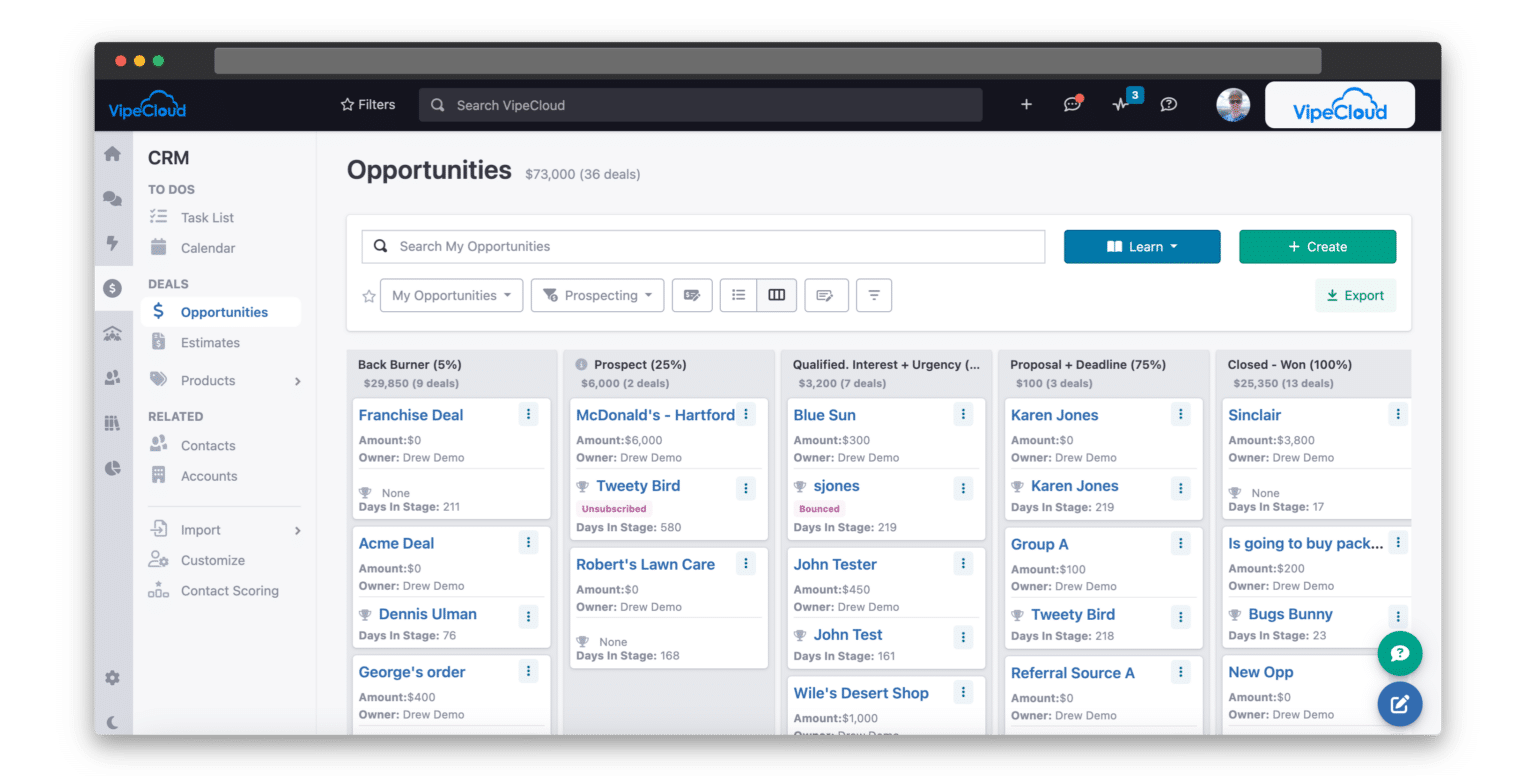Click the Create button
The image size is (1536, 777).
pos(1317,246)
